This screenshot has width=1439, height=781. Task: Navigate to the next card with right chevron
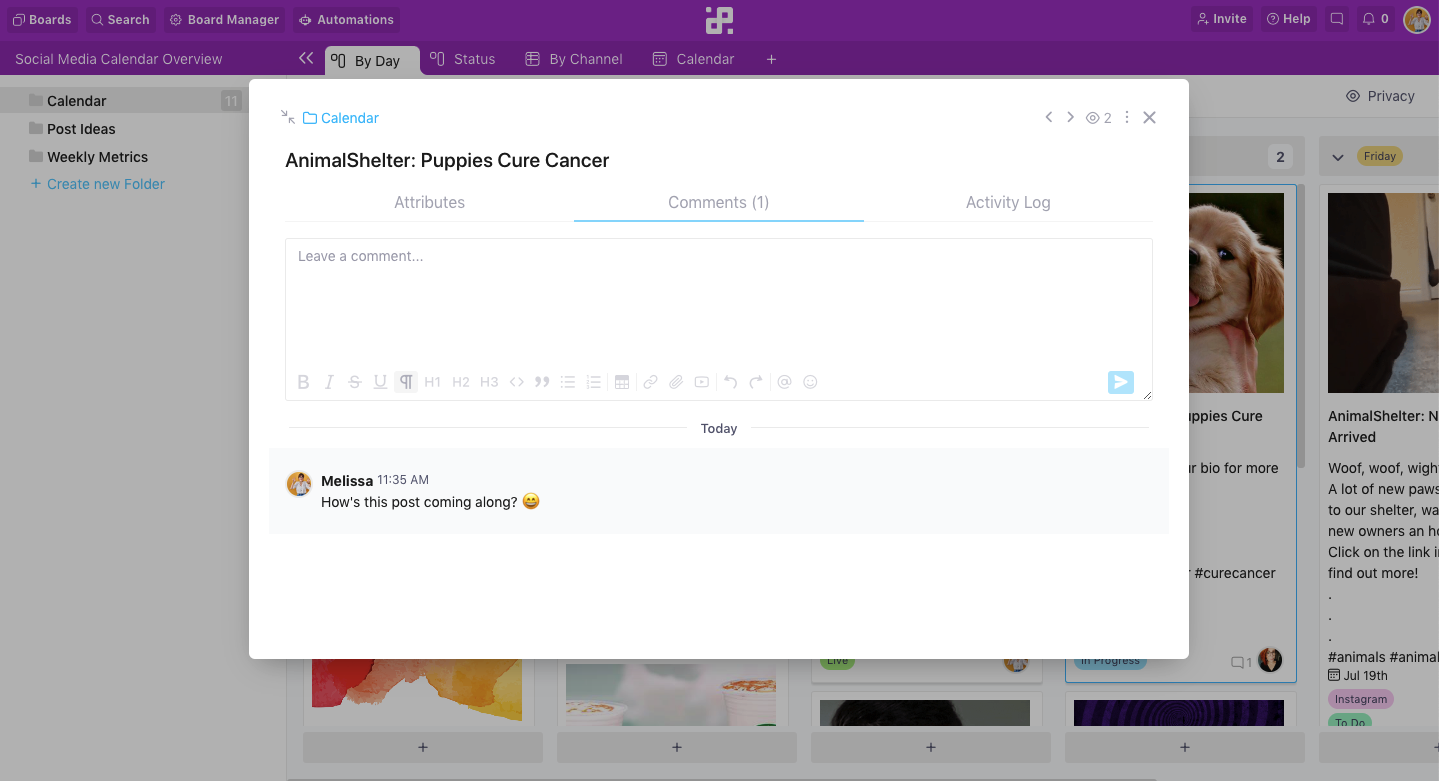(1070, 117)
